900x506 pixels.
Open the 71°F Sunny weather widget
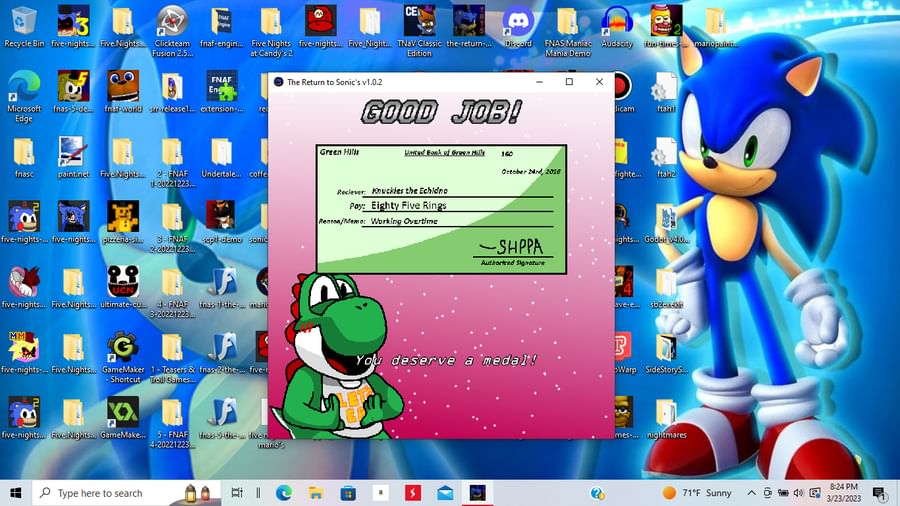click(697, 493)
